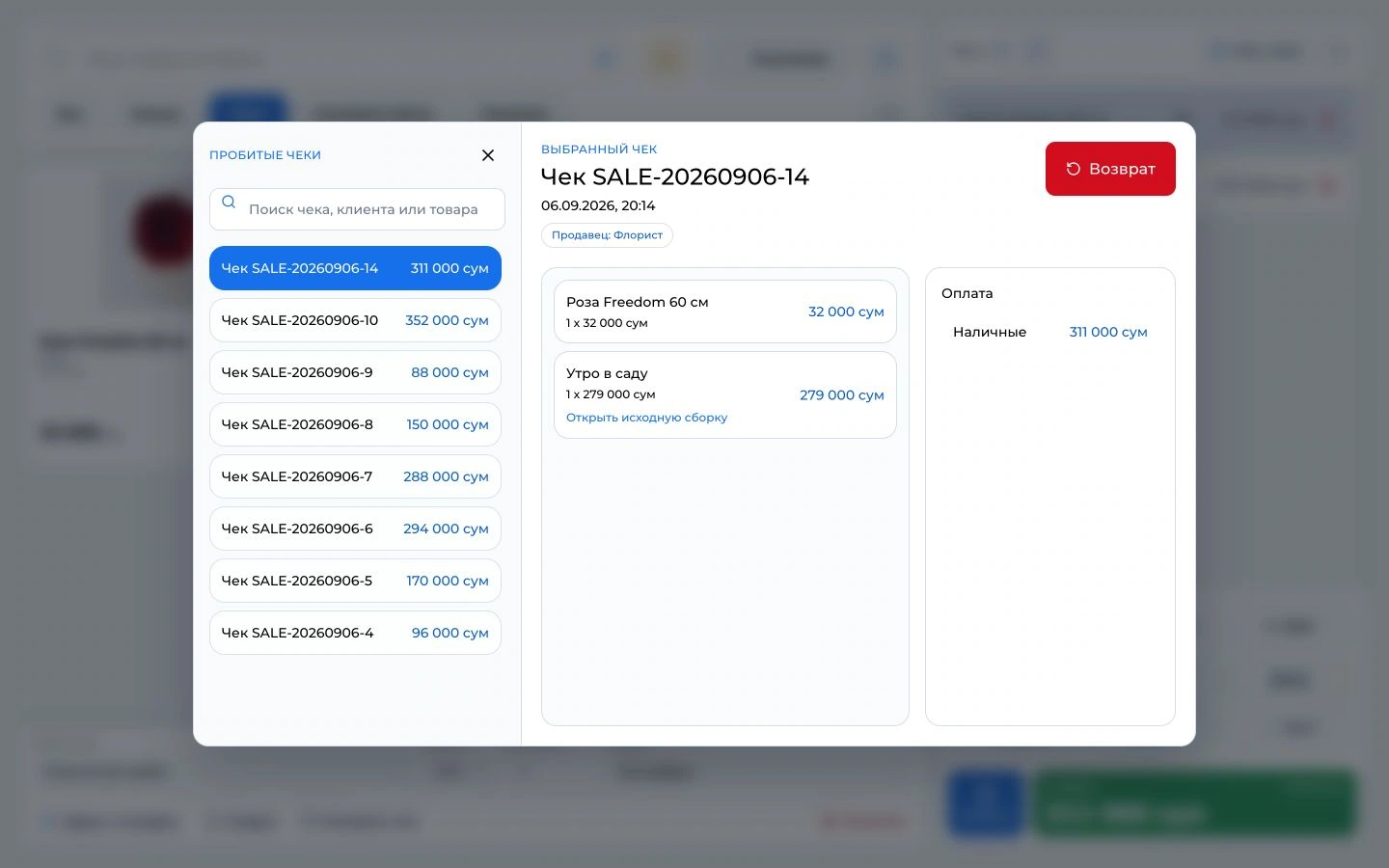The image size is (1389, 868).
Task: Choose receipt SALE-20260906-8
Action: 355,424
